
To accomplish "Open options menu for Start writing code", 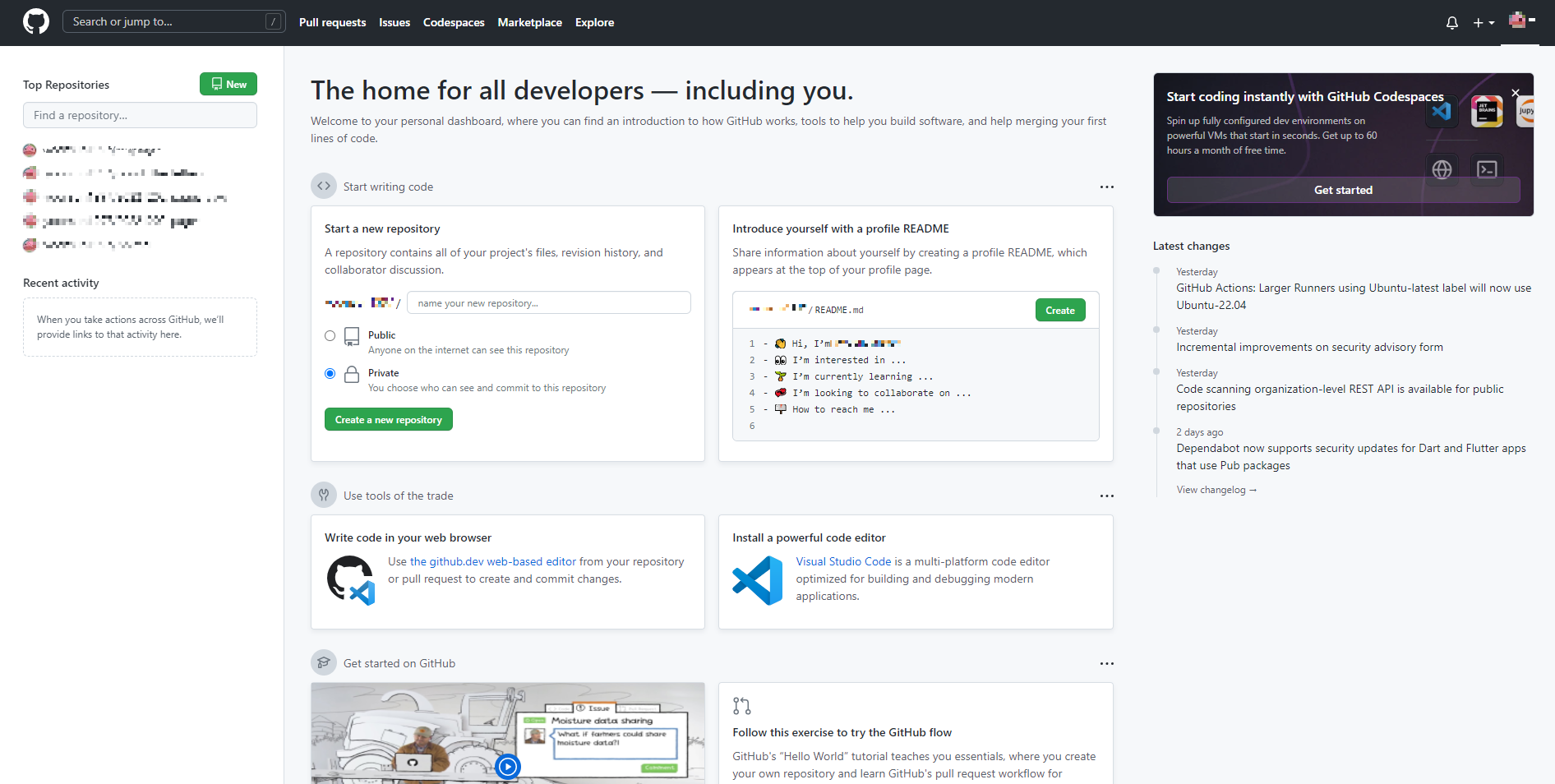I will [x=1107, y=187].
